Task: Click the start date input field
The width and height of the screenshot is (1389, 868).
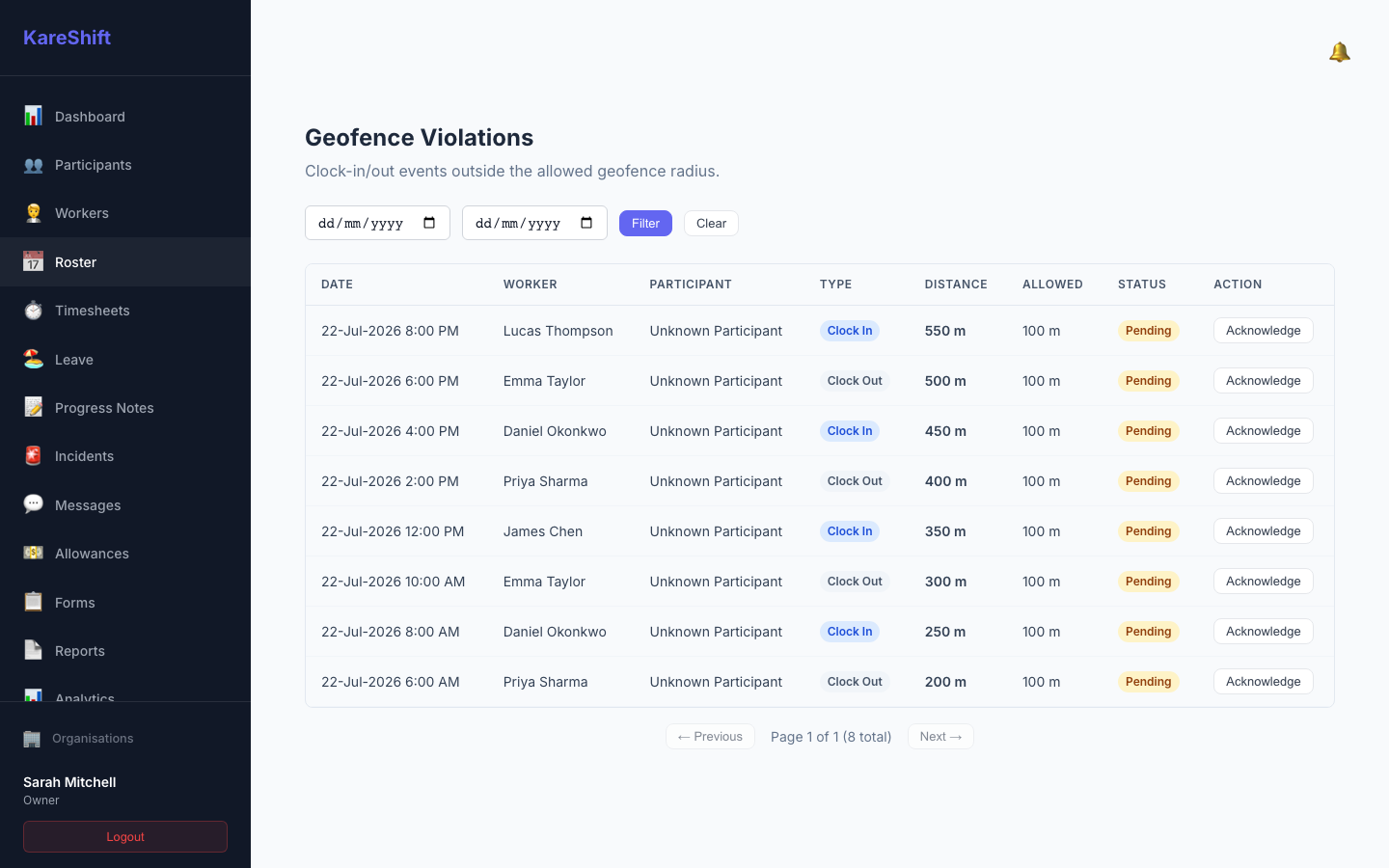Action: pos(377,223)
